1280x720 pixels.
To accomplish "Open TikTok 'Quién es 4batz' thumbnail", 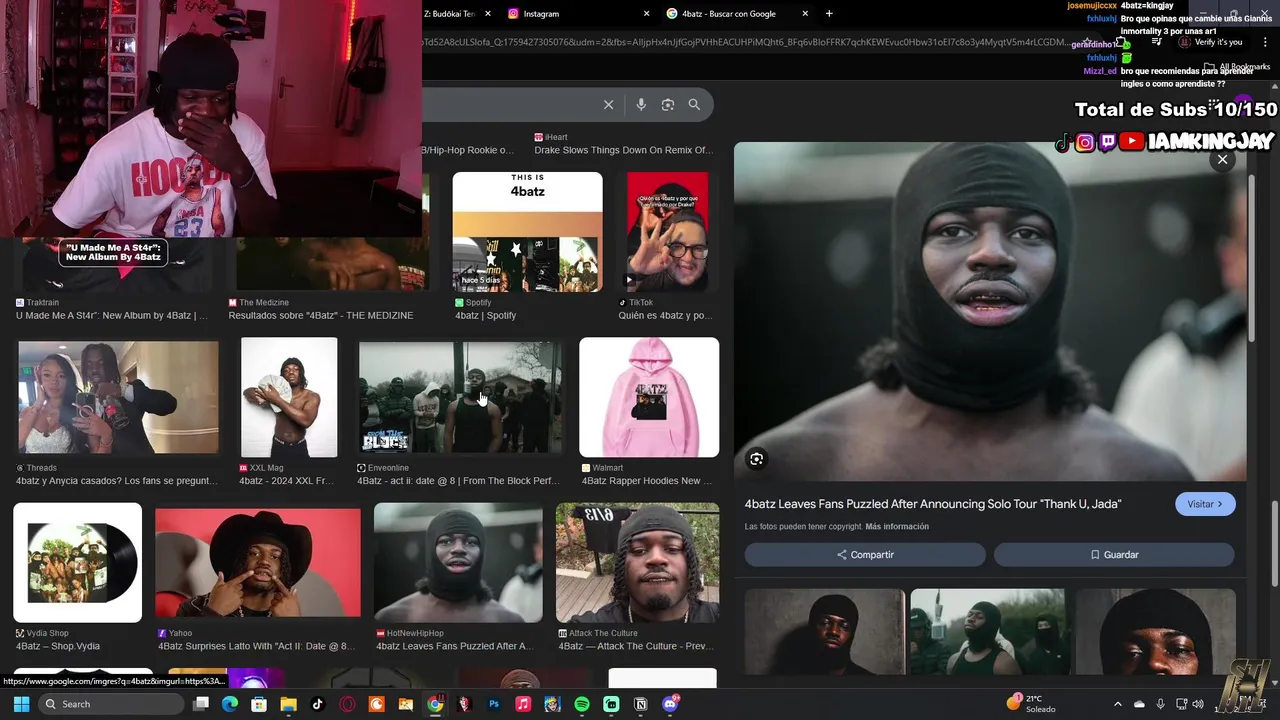I will 667,232.
